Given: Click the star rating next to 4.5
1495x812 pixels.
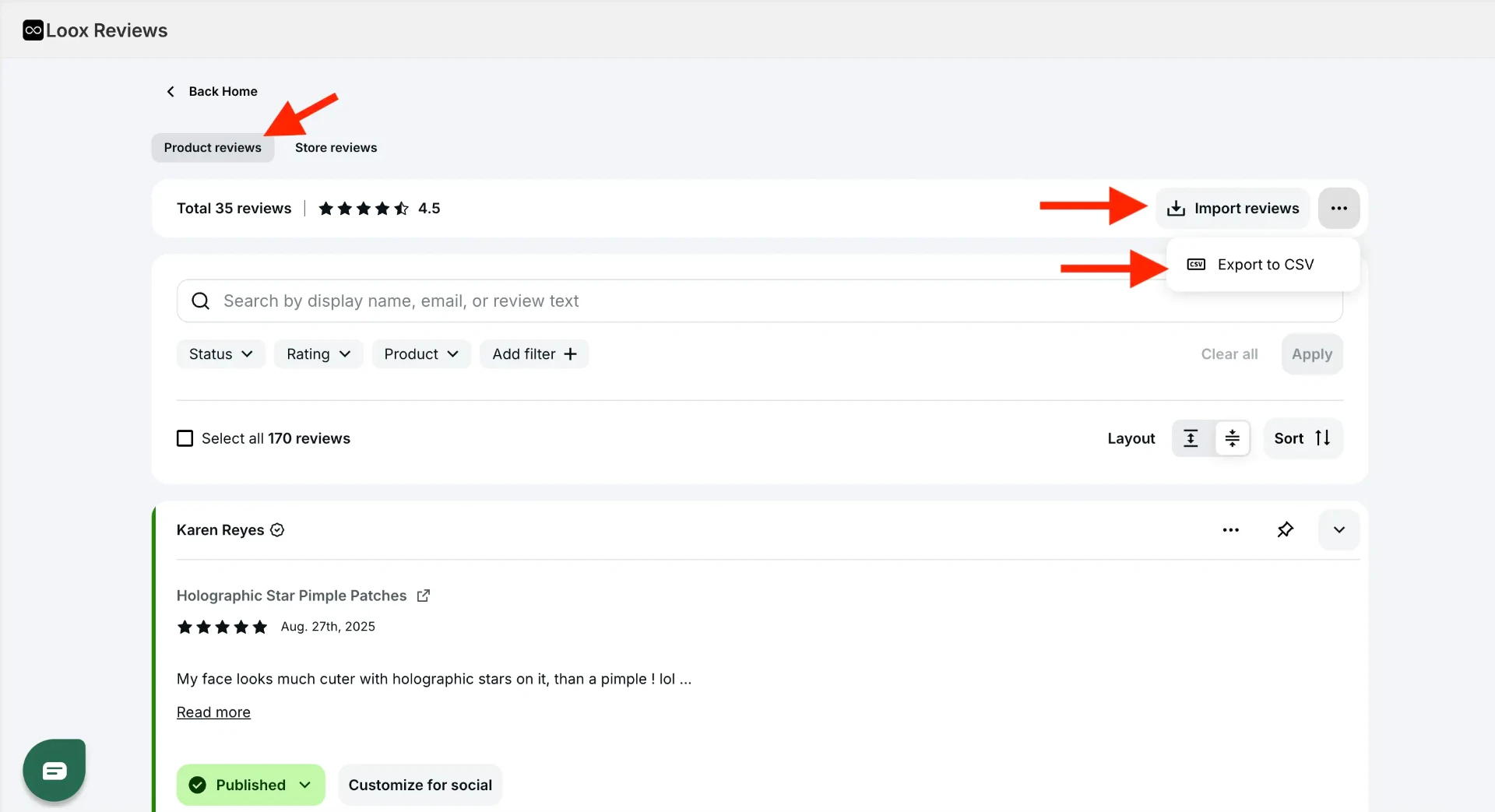Looking at the screenshot, I should 364,208.
